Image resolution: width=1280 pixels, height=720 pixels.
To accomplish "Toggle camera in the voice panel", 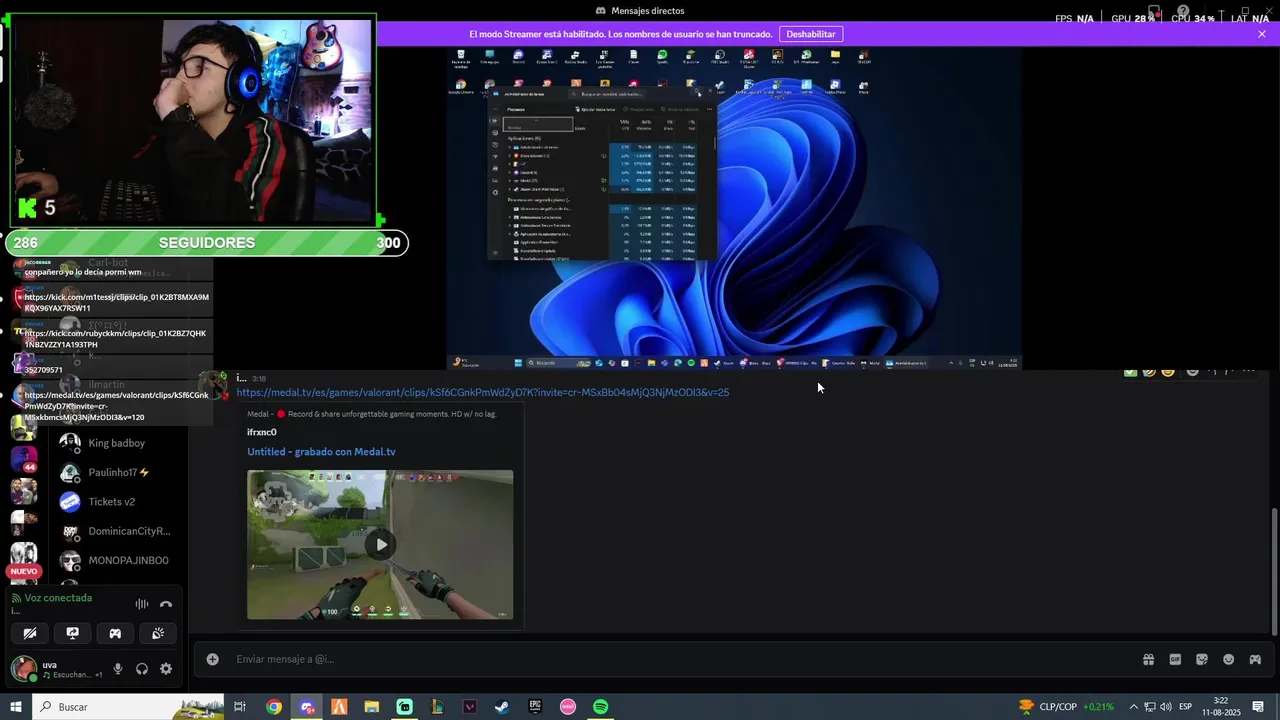I will tap(30, 633).
